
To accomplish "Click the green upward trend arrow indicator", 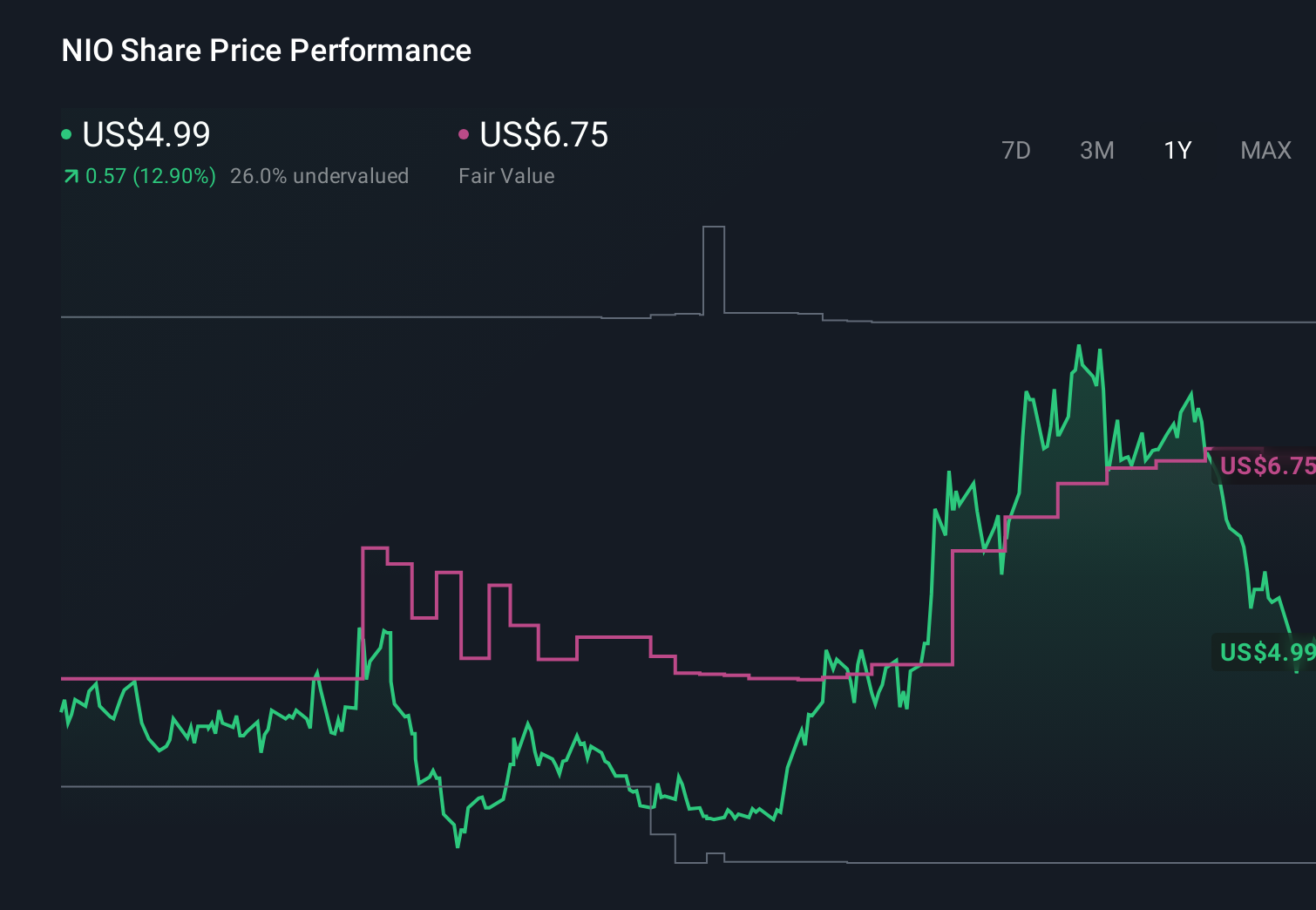I will click(71, 175).
